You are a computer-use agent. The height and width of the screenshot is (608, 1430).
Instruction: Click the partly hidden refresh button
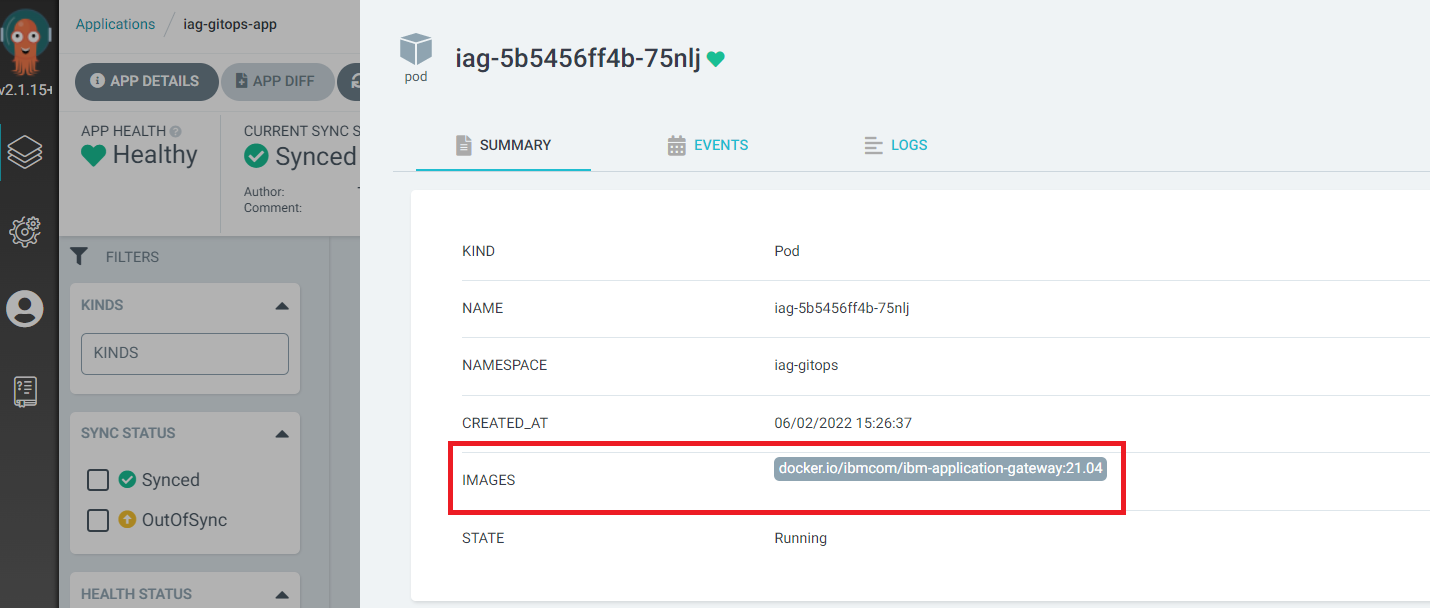[349, 81]
